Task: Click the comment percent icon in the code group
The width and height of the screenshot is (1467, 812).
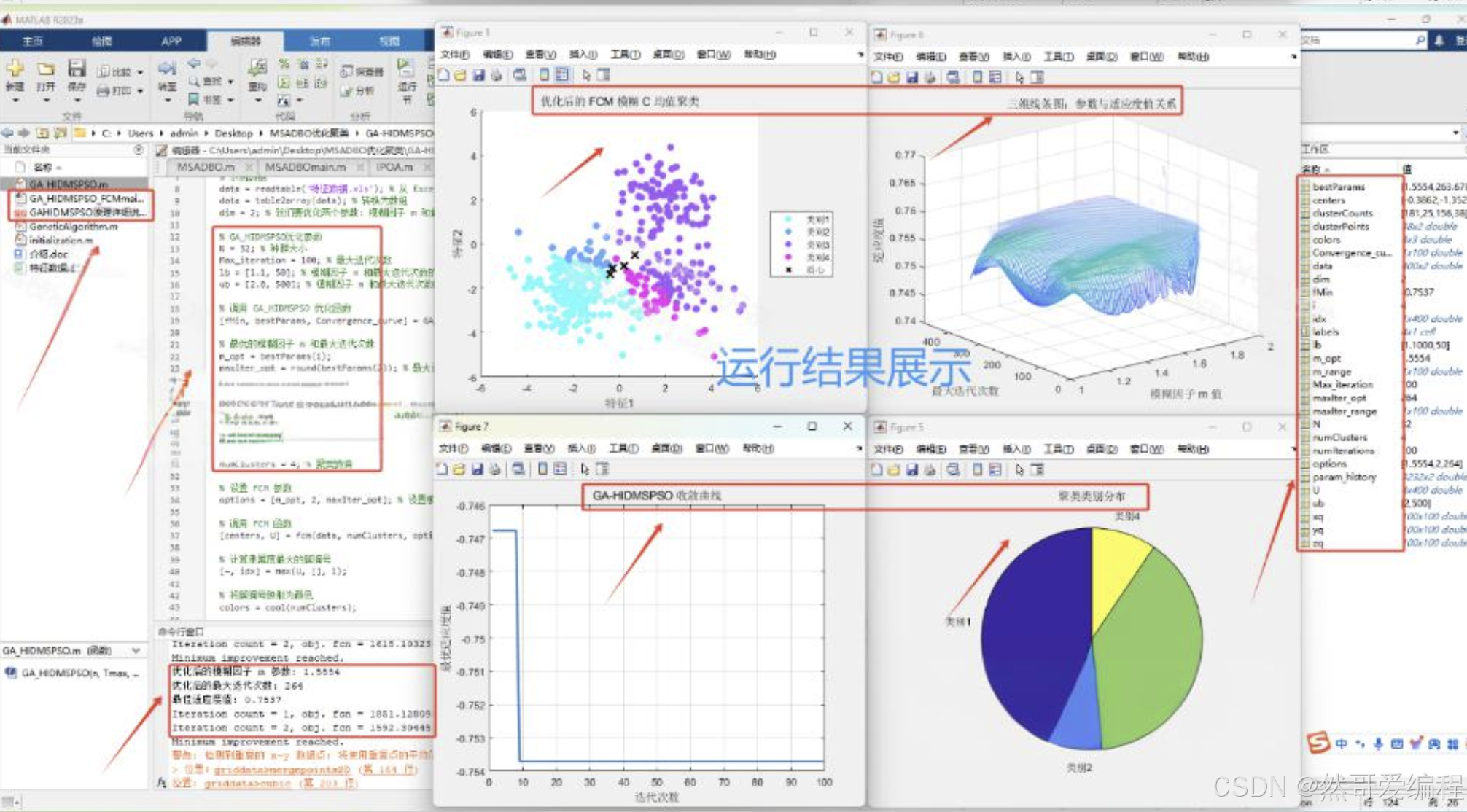Action: [x=284, y=64]
